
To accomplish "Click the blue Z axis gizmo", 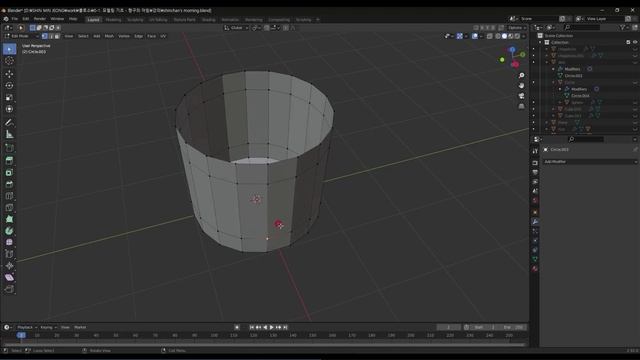I will pyautogui.click(x=512, y=50).
